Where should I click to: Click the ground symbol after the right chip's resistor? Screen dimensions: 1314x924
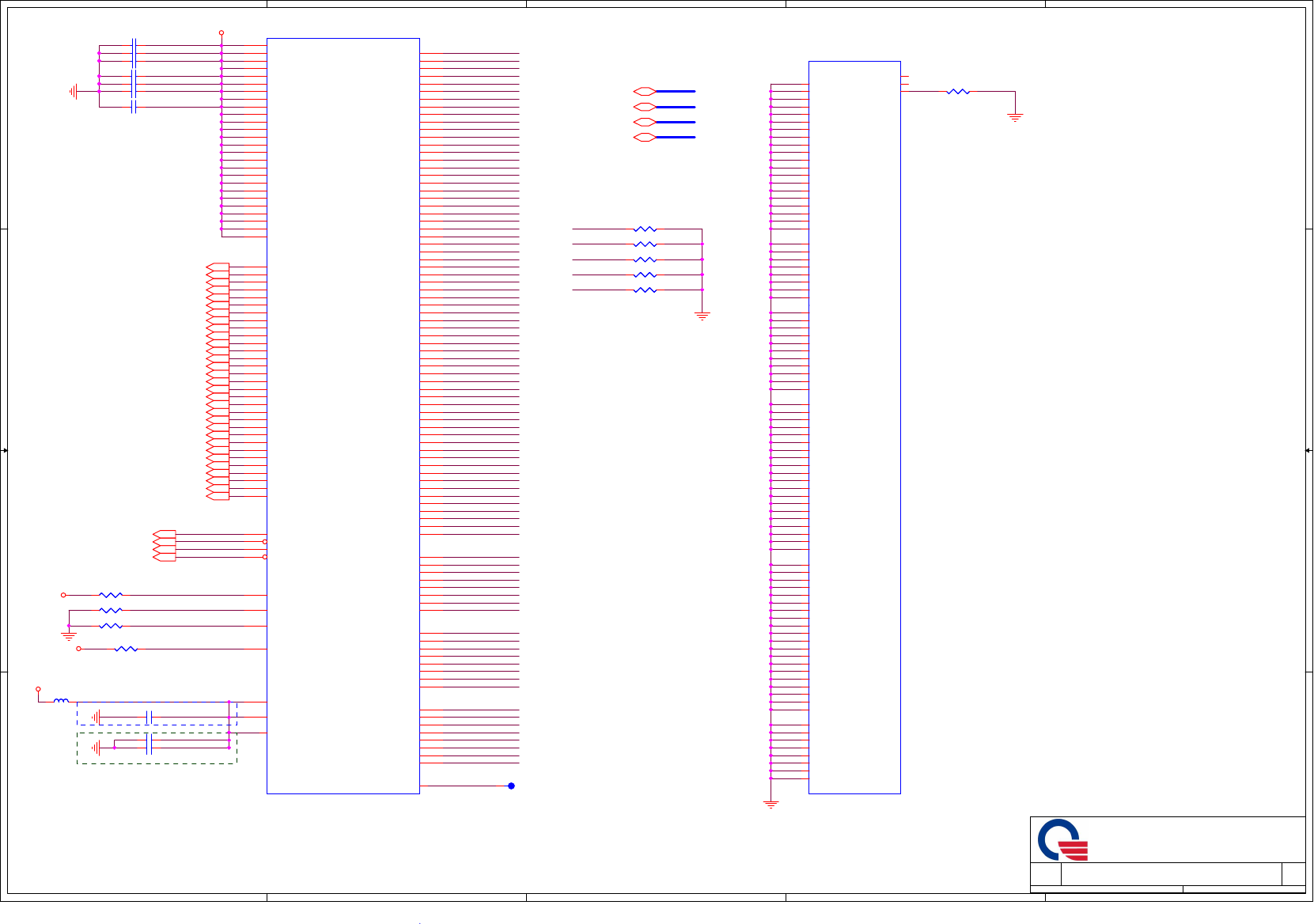[x=1015, y=118]
